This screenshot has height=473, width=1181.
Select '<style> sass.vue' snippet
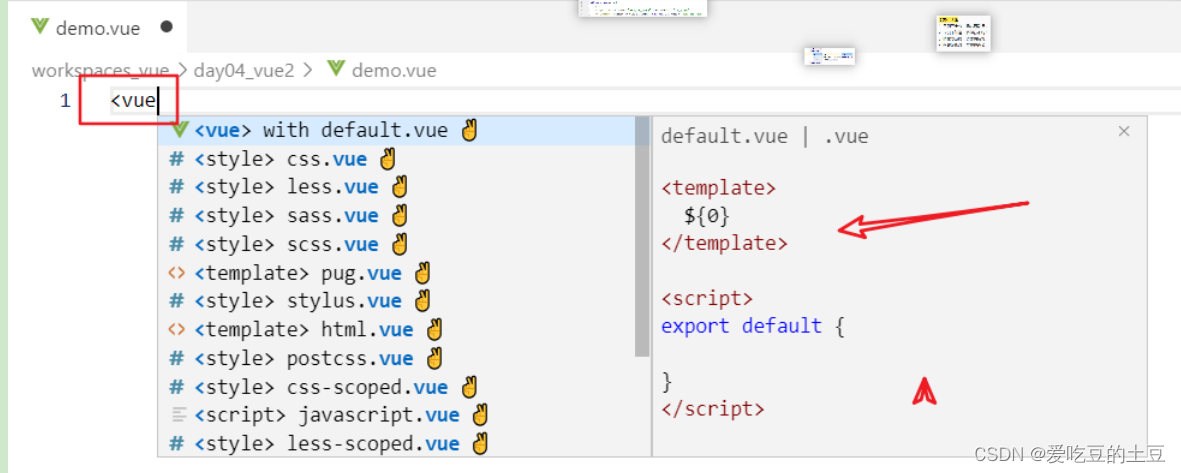[x=286, y=216]
